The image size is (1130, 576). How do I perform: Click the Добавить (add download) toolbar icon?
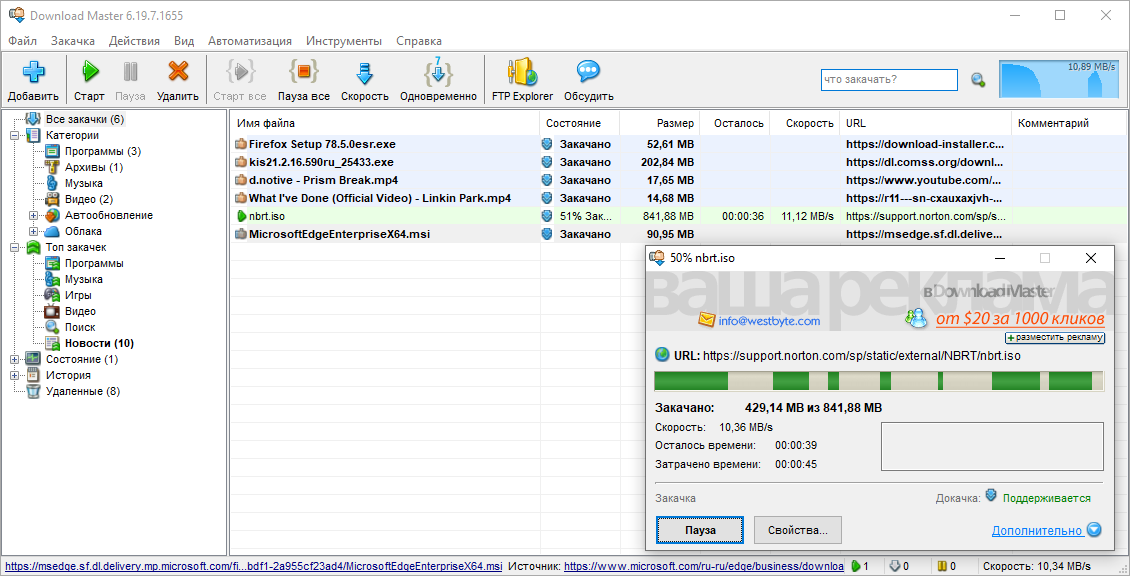click(34, 72)
